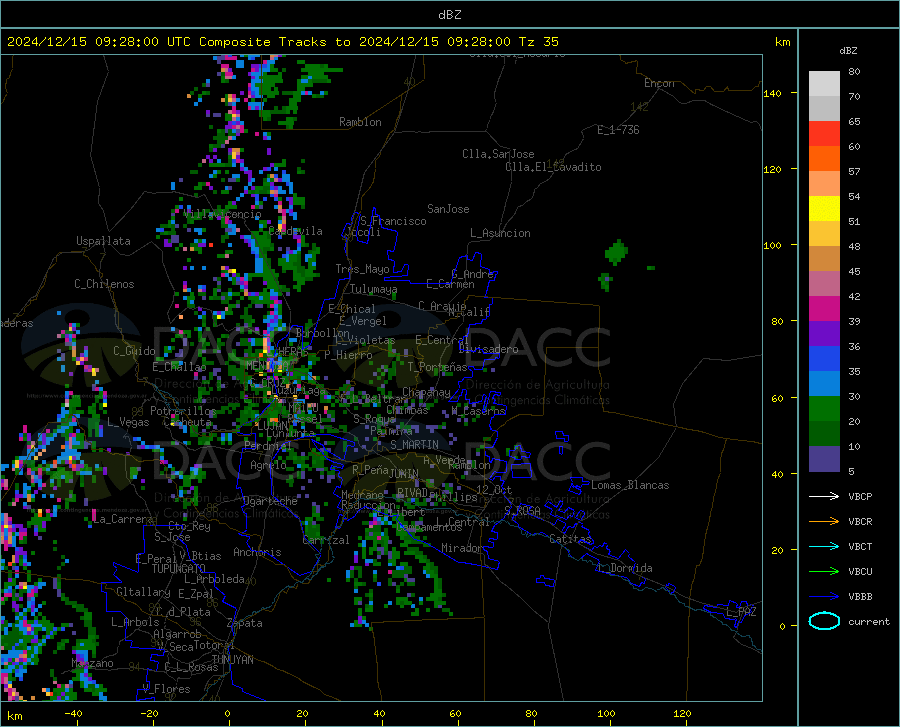Image resolution: width=900 pixels, height=727 pixels.
Task: Click the 'Gltallary' map label
Action: 143,592
